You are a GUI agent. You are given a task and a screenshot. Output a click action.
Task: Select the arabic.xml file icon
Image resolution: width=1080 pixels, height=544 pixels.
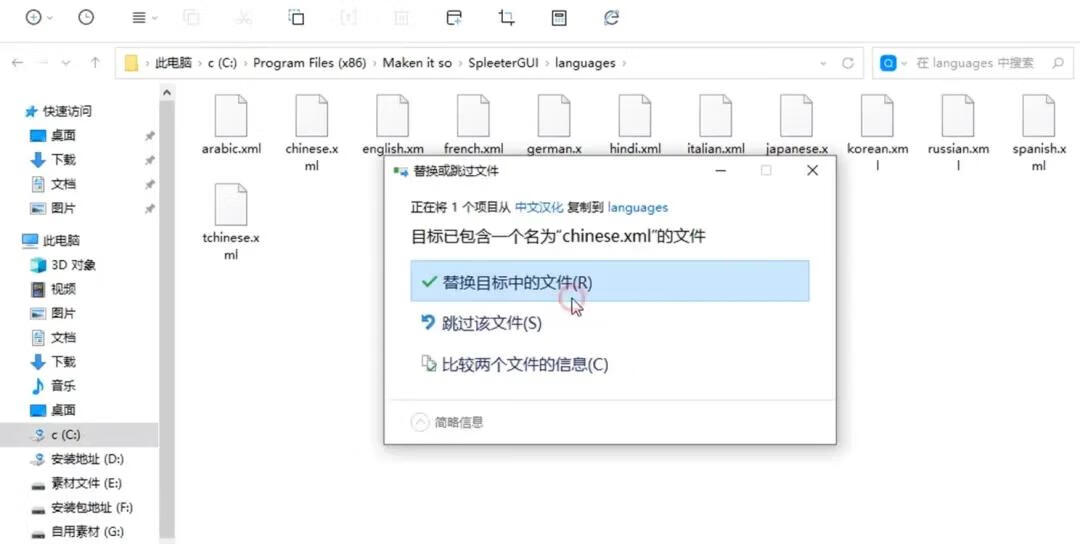tap(231, 116)
